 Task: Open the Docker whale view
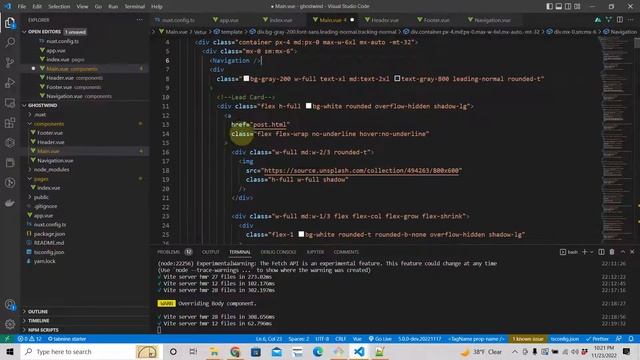click(x=10, y=203)
